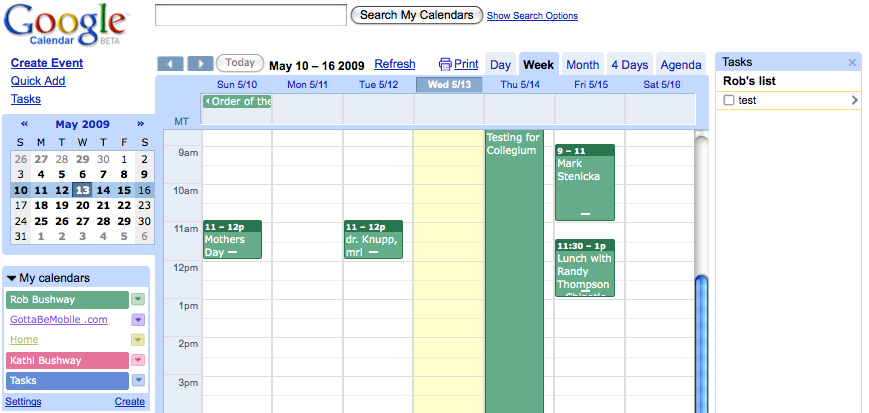Select Sat 5/16 column header
The image size is (869, 413).
coord(662,85)
